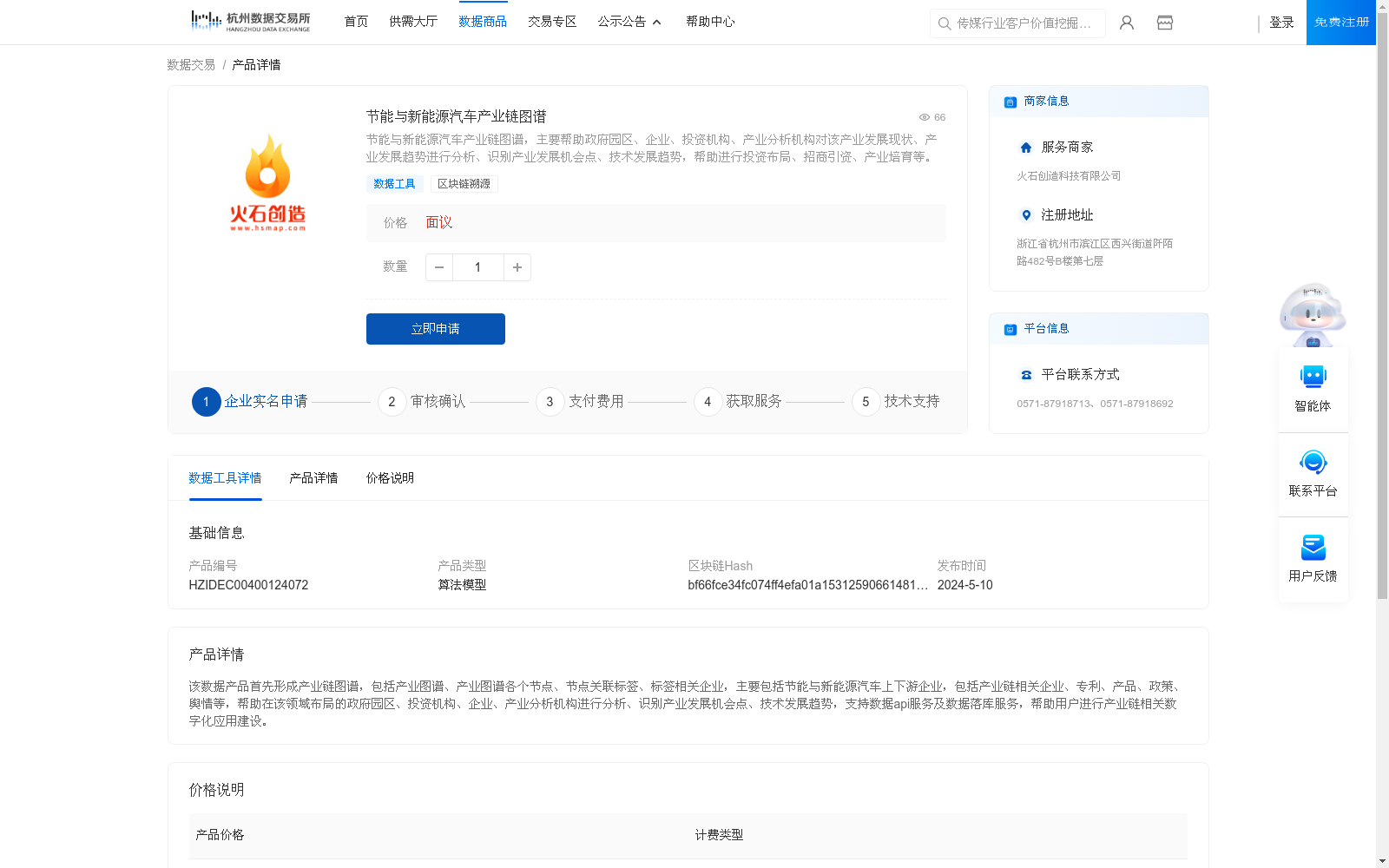Focus the search box in header
This screenshot has width=1389, height=868.
pos(1017,23)
